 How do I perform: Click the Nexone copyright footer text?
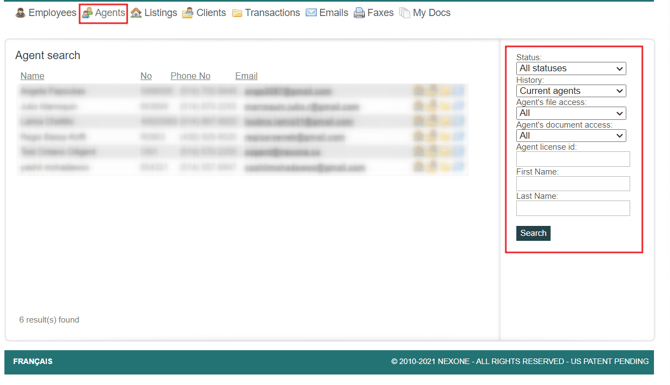point(520,361)
